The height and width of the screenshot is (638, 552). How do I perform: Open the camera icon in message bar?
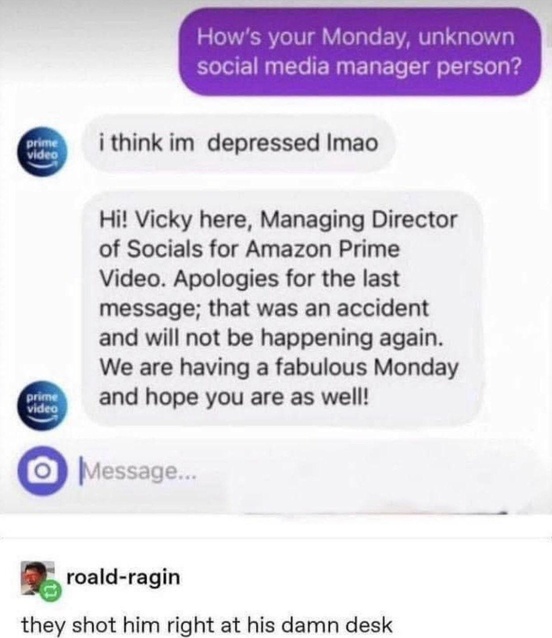pos(42,470)
